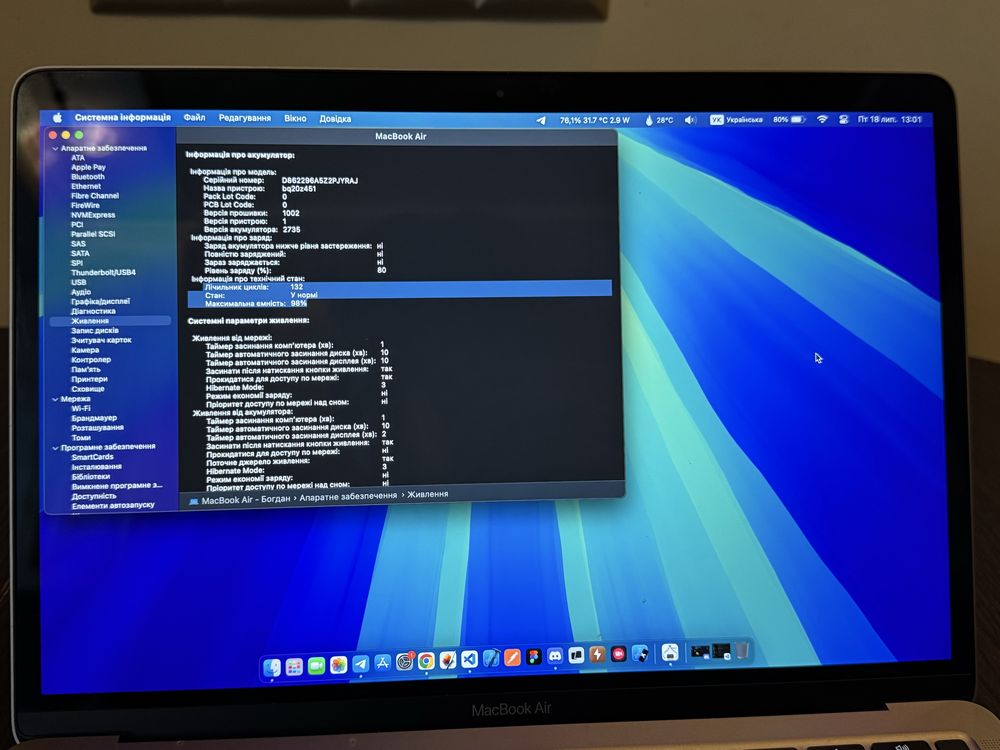This screenshot has width=1000, height=750.
Task: Select Thunderbolt/USB4 in the sidebar
Action: click(x=103, y=272)
